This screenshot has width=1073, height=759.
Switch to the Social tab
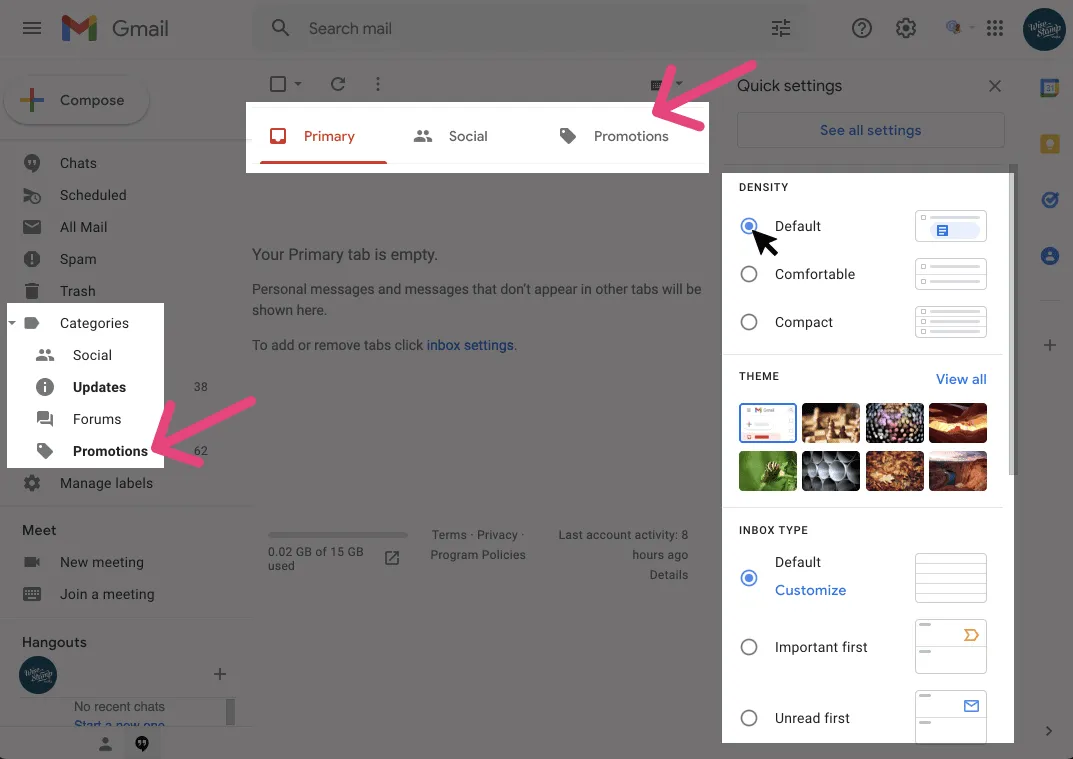click(467, 135)
